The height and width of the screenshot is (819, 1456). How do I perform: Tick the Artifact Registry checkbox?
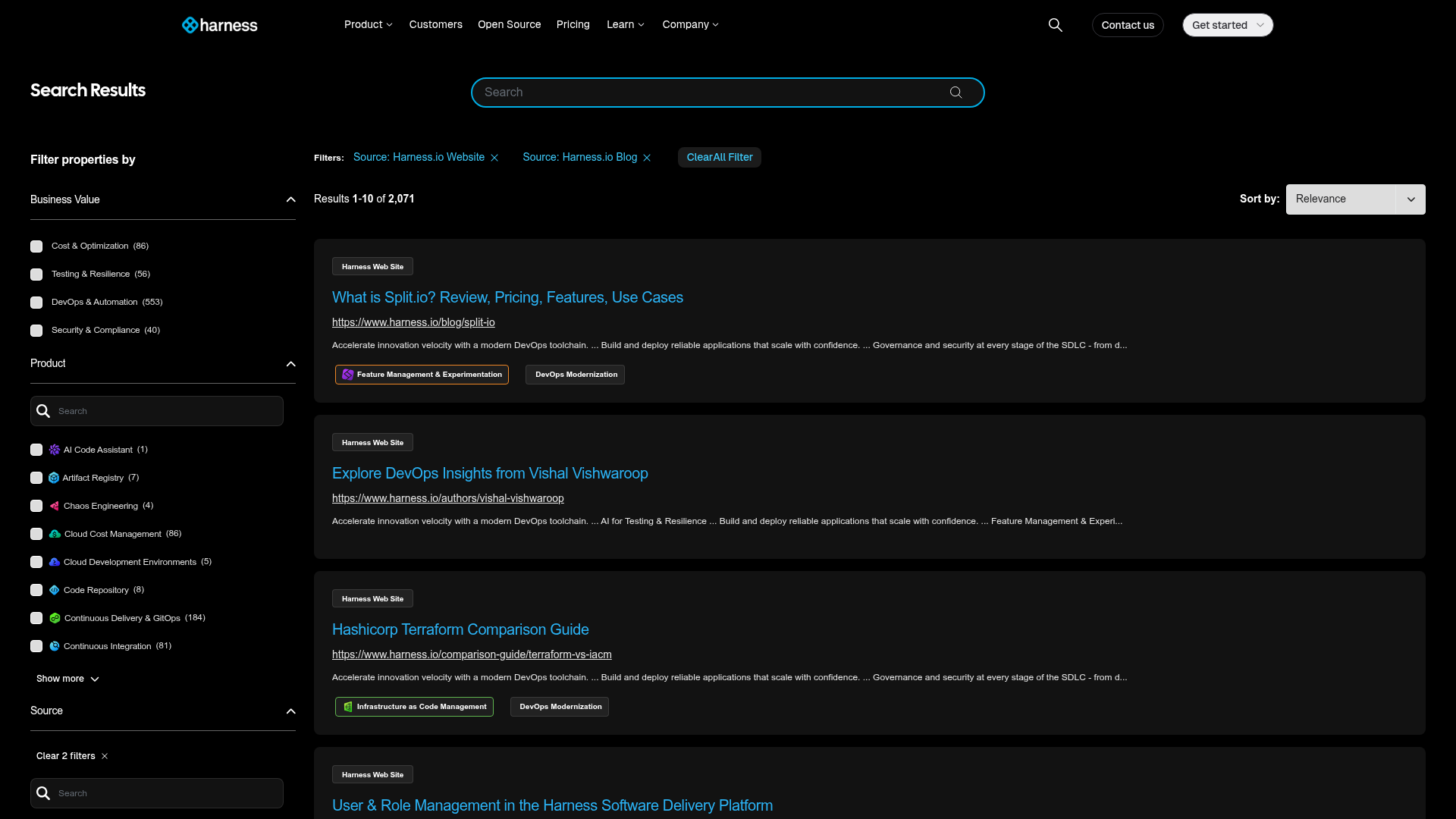[36, 478]
